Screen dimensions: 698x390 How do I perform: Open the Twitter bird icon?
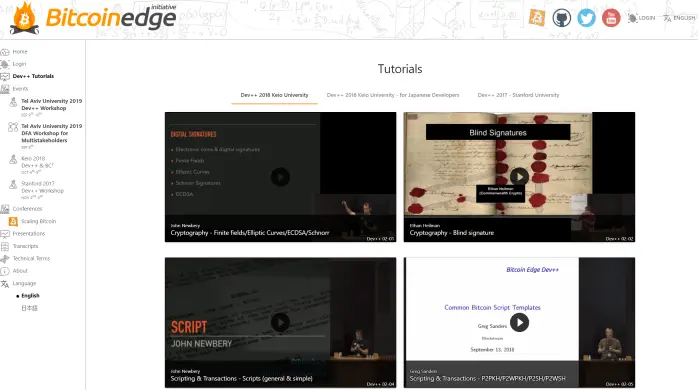click(586, 18)
